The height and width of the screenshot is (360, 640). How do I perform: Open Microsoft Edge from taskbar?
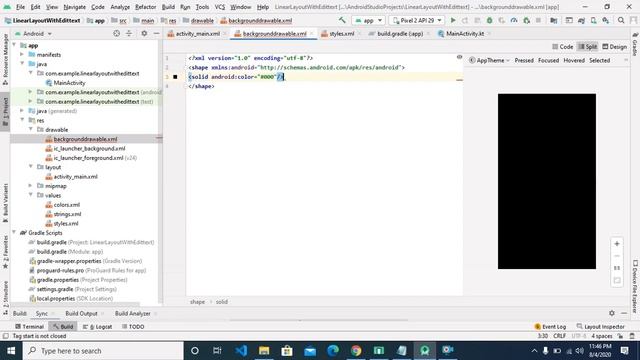tap(333, 350)
